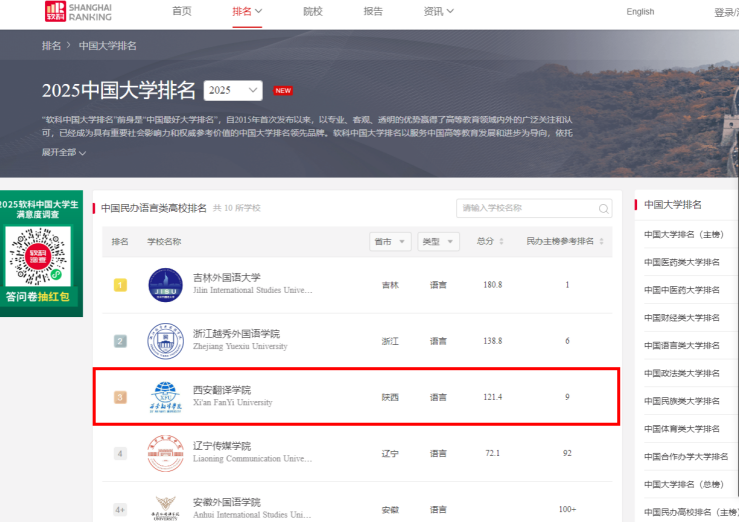Image resolution: width=739 pixels, height=522 pixels.
Task: Select 陕西 province cell
Action: 390,397
